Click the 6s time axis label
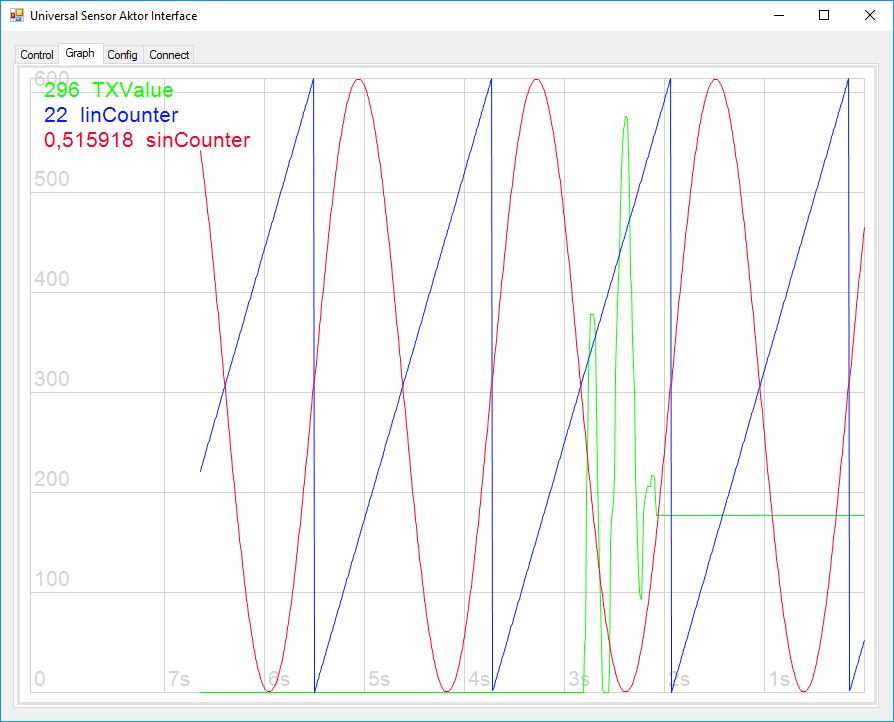 click(x=279, y=679)
